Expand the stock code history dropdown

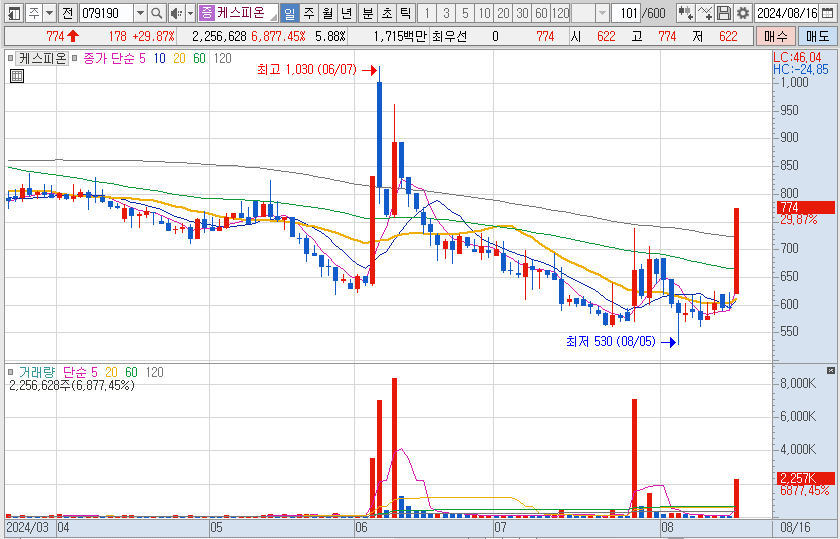pos(140,13)
